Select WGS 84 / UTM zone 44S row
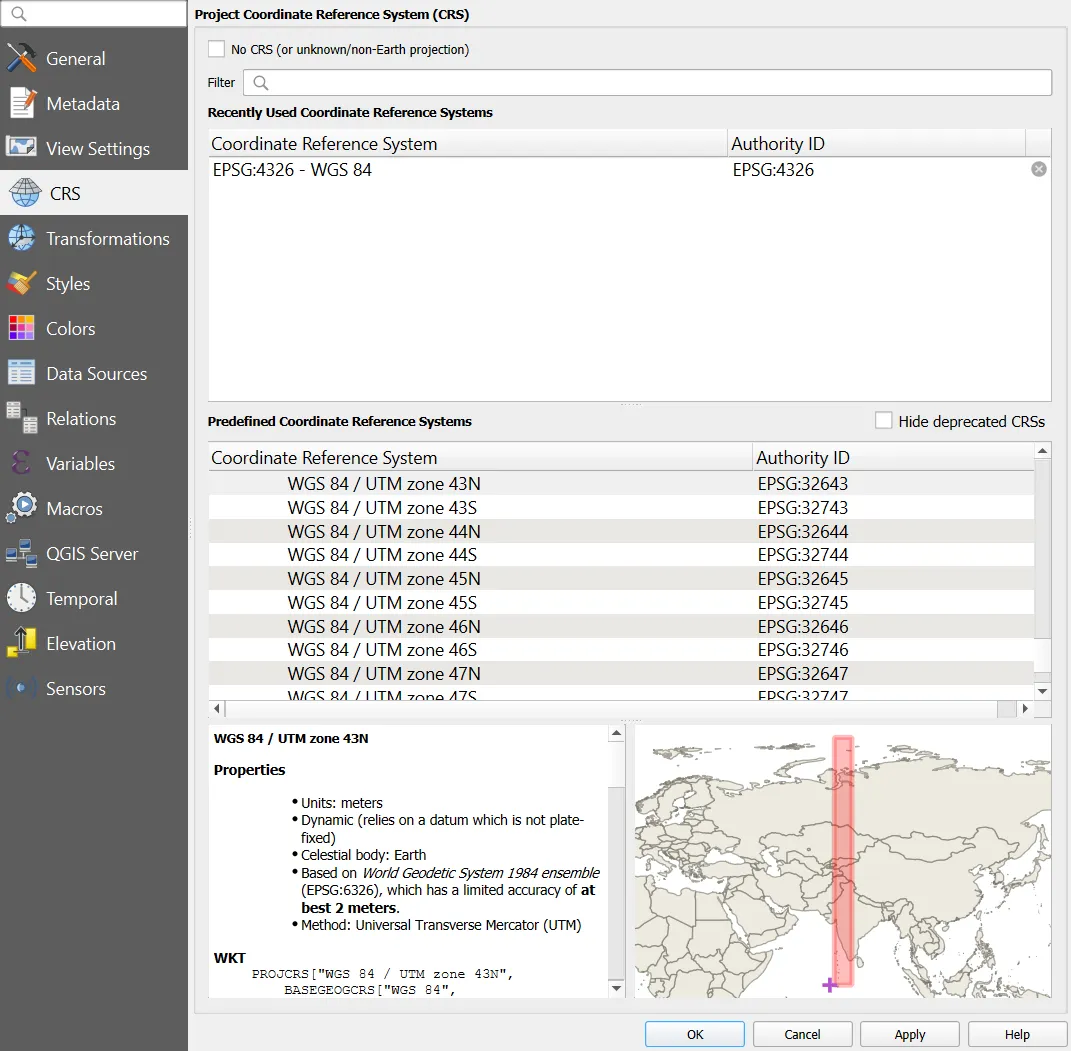 (621, 555)
